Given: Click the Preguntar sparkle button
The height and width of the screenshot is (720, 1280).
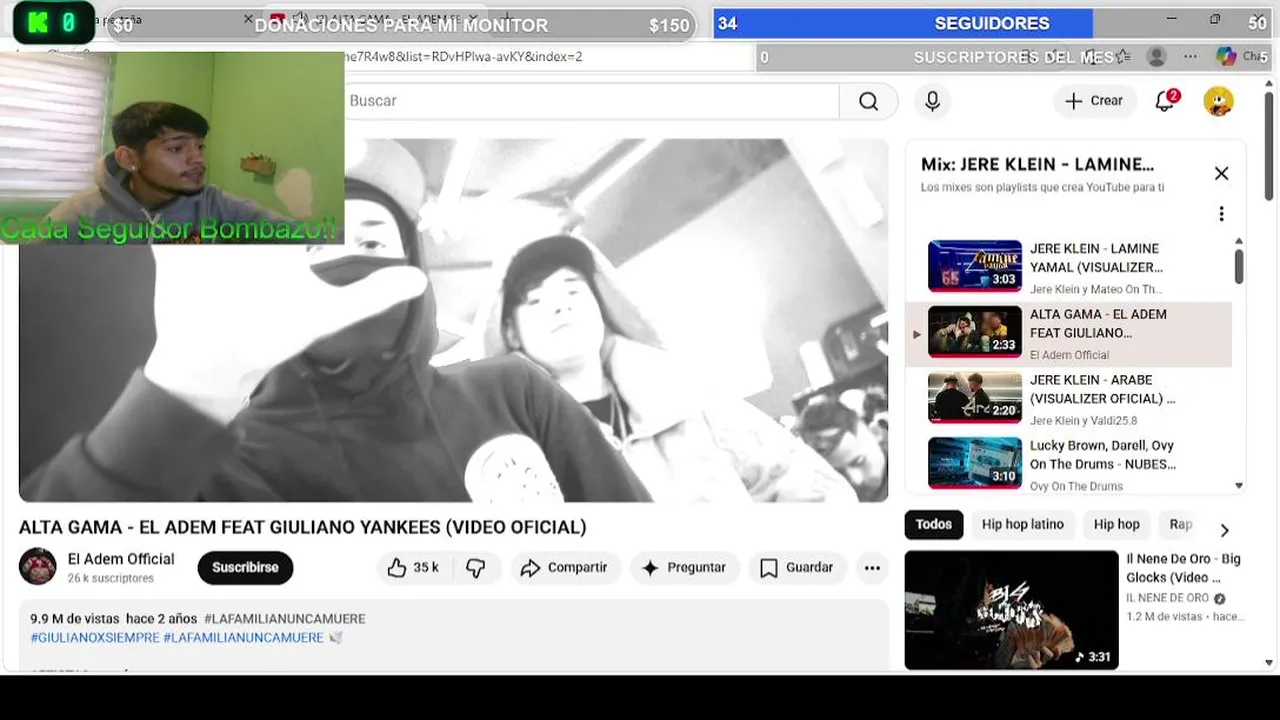Looking at the screenshot, I should tap(684, 568).
